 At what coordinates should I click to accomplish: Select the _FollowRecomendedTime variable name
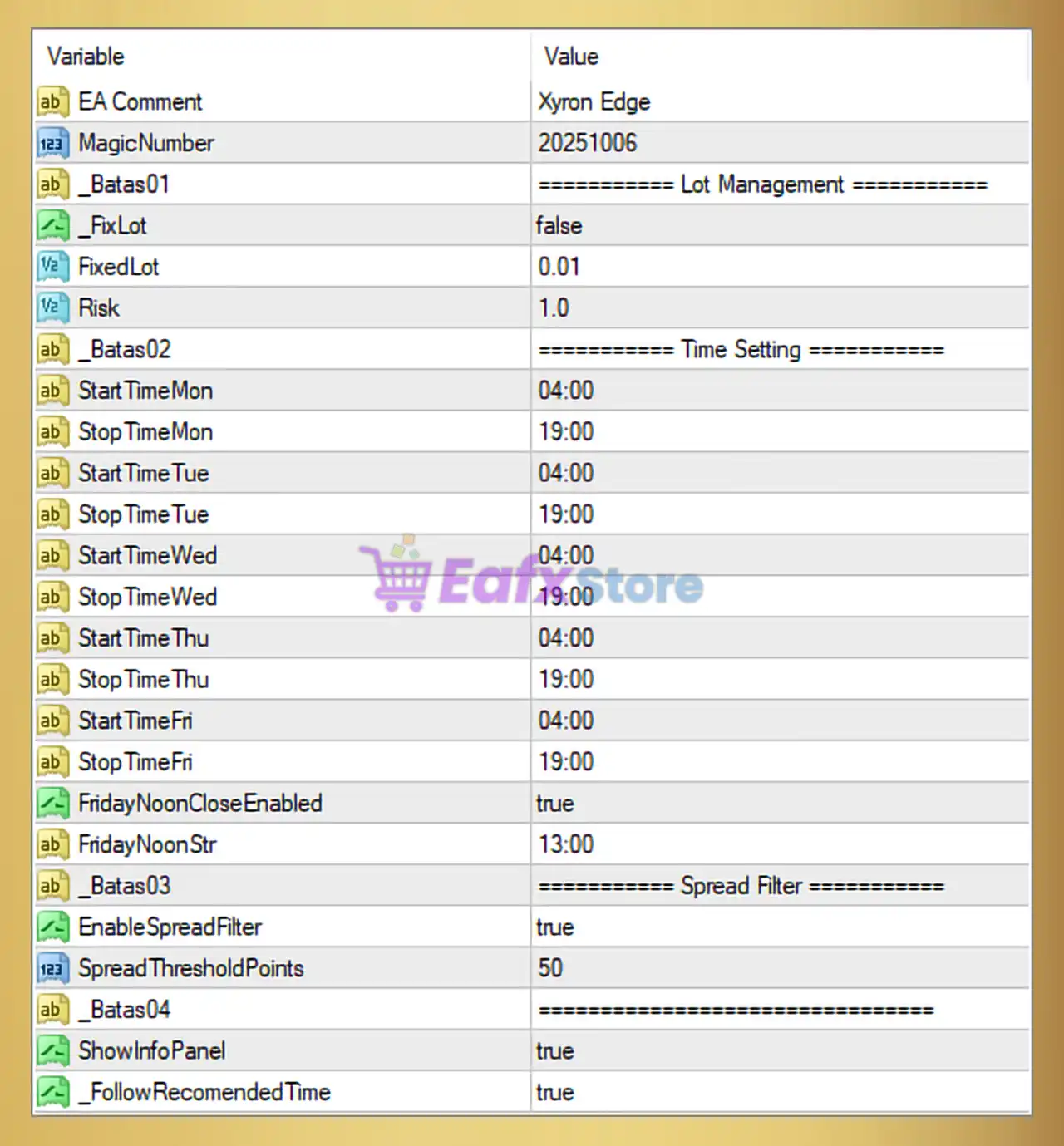point(204,1092)
